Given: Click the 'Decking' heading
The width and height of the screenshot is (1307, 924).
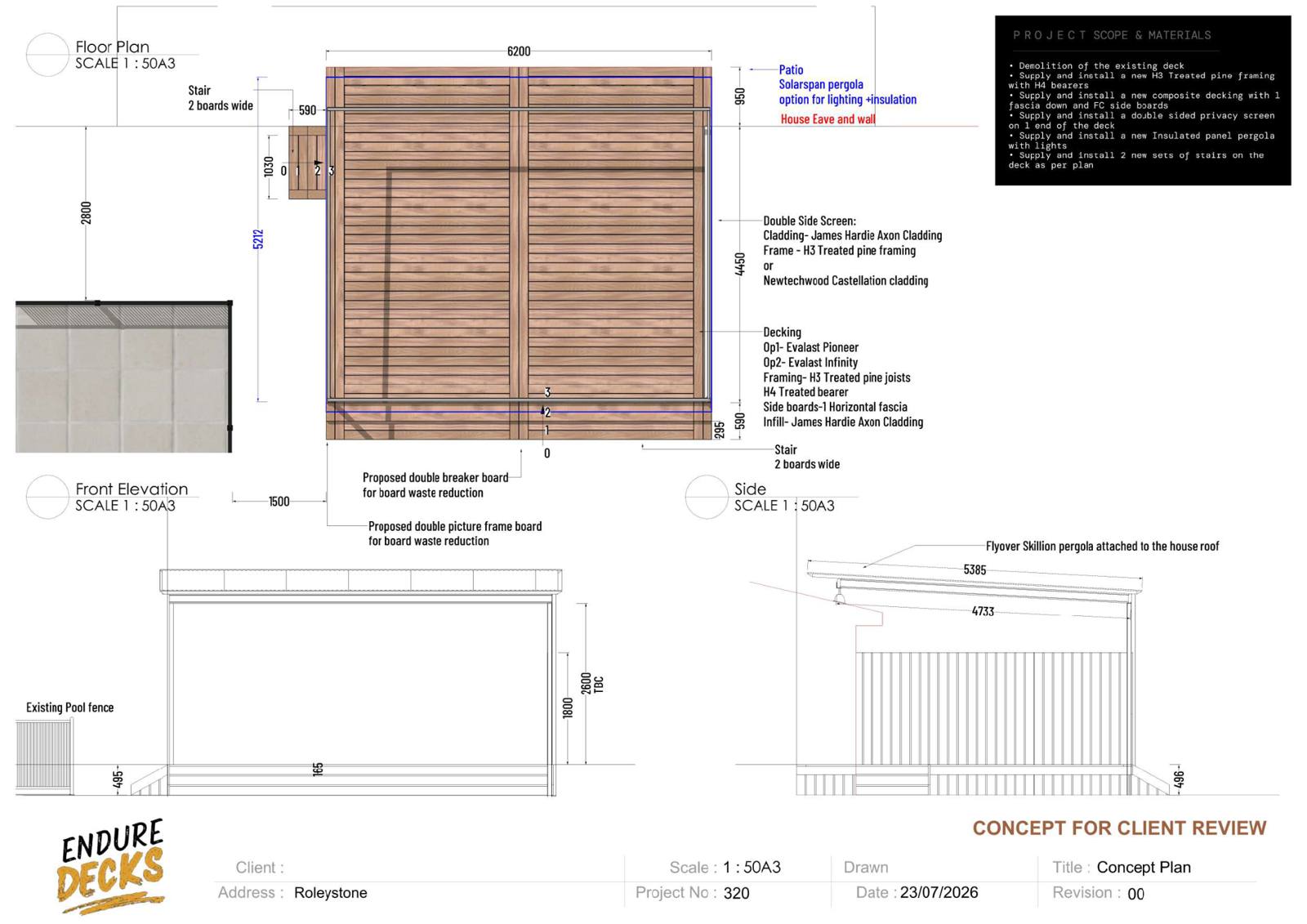Looking at the screenshot, I should click(x=782, y=333).
